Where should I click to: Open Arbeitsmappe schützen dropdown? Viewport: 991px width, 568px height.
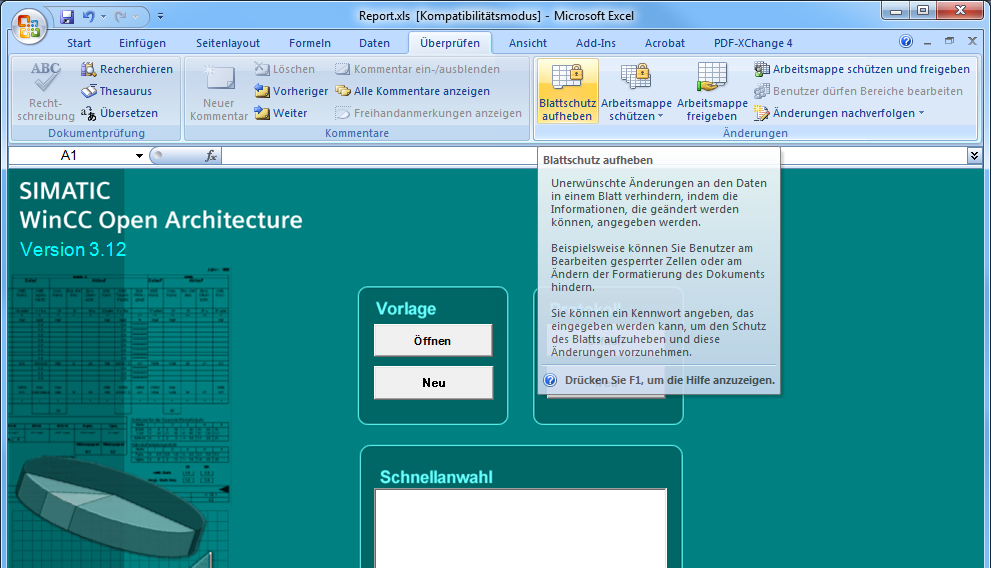coord(636,92)
